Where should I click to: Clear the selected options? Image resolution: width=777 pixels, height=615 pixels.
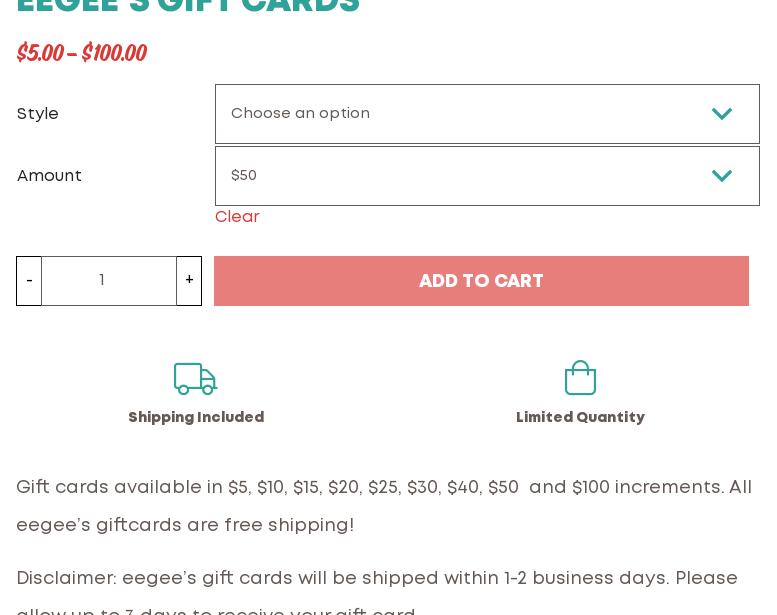click(237, 217)
